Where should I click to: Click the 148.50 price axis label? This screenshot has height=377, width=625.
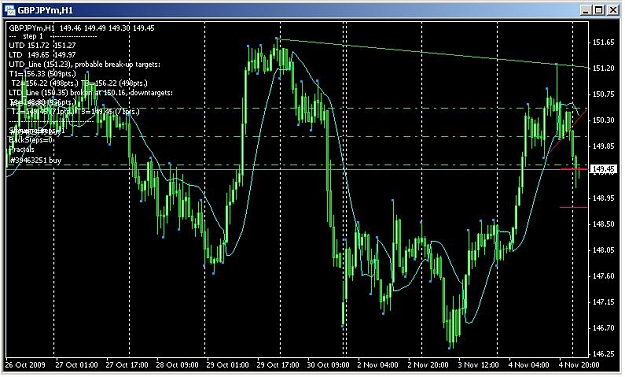pos(603,224)
